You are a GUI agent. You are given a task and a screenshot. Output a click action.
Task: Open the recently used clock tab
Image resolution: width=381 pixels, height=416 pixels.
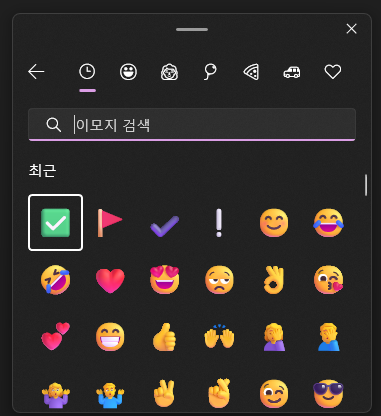point(87,72)
